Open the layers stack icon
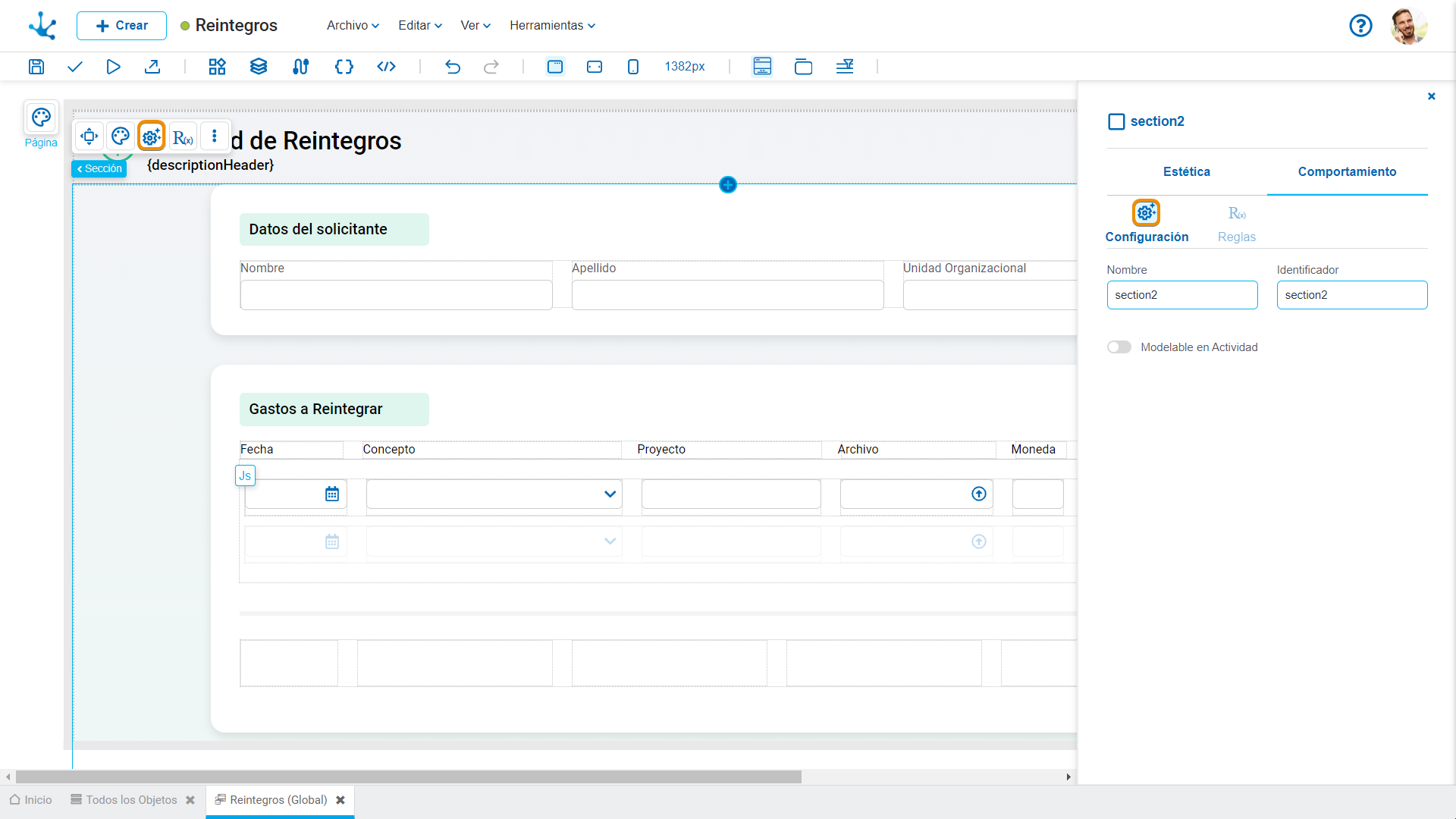Viewport: 1456px width, 819px height. (259, 67)
